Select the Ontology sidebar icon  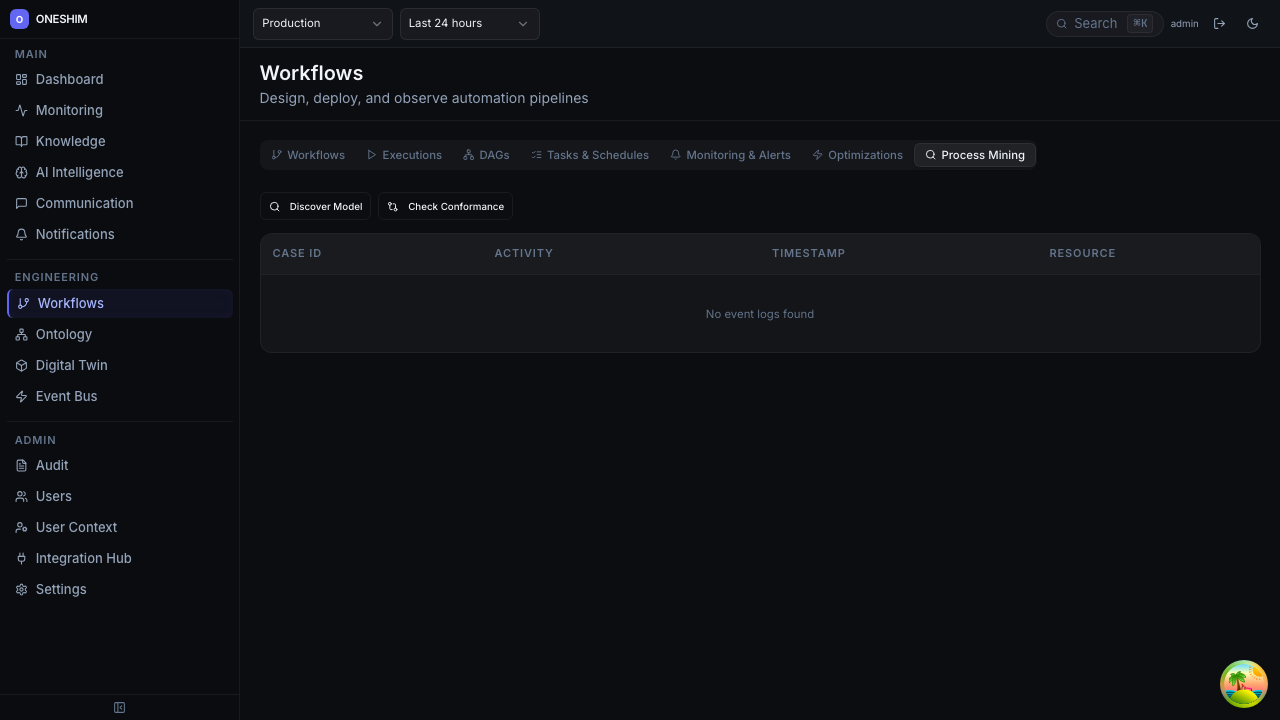pyautogui.click(x=22, y=334)
